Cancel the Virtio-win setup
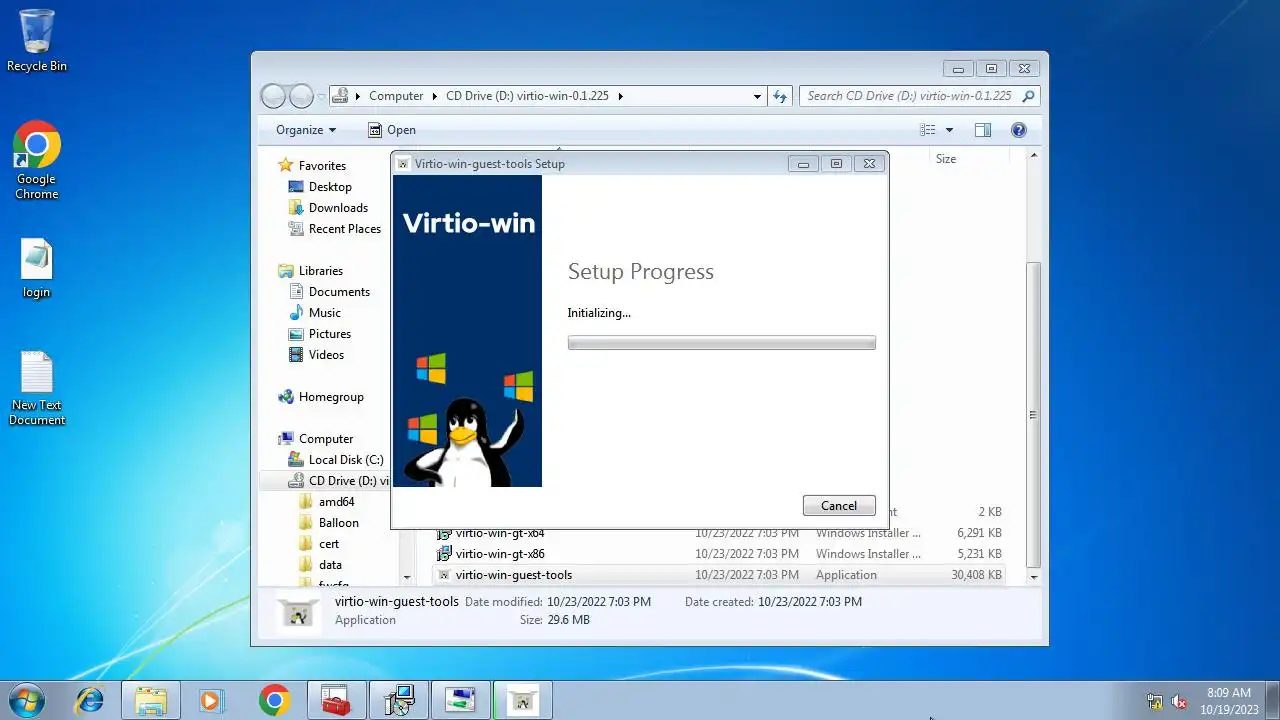The image size is (1280, 720). click(x=839, y=505)
